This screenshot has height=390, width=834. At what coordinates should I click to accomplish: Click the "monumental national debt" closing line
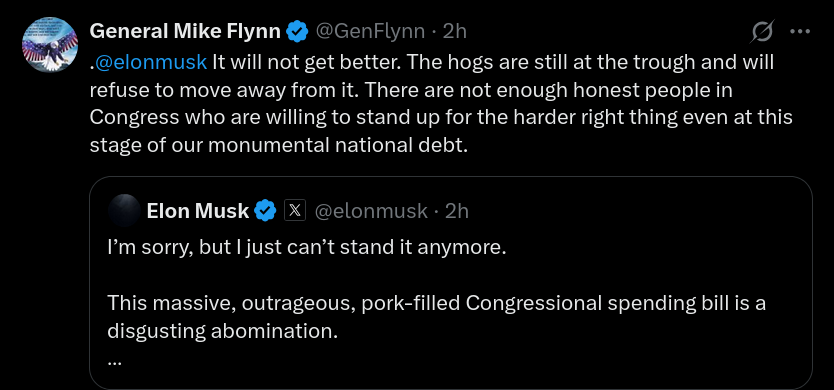pos(279,145)
